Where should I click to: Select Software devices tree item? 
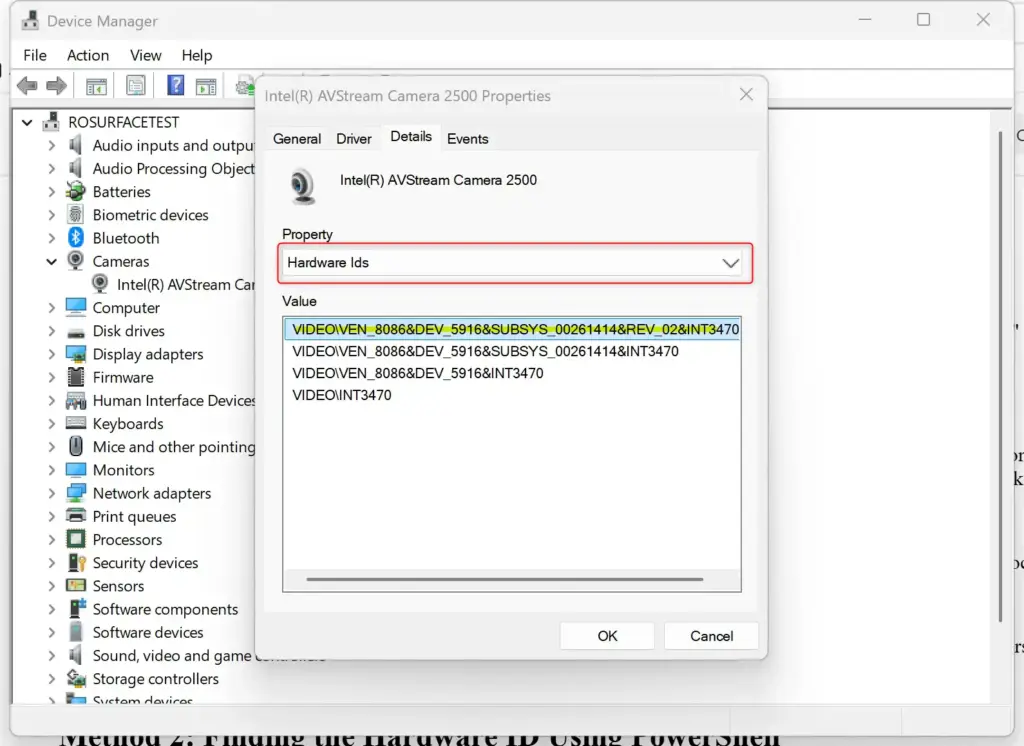(148, 632)
